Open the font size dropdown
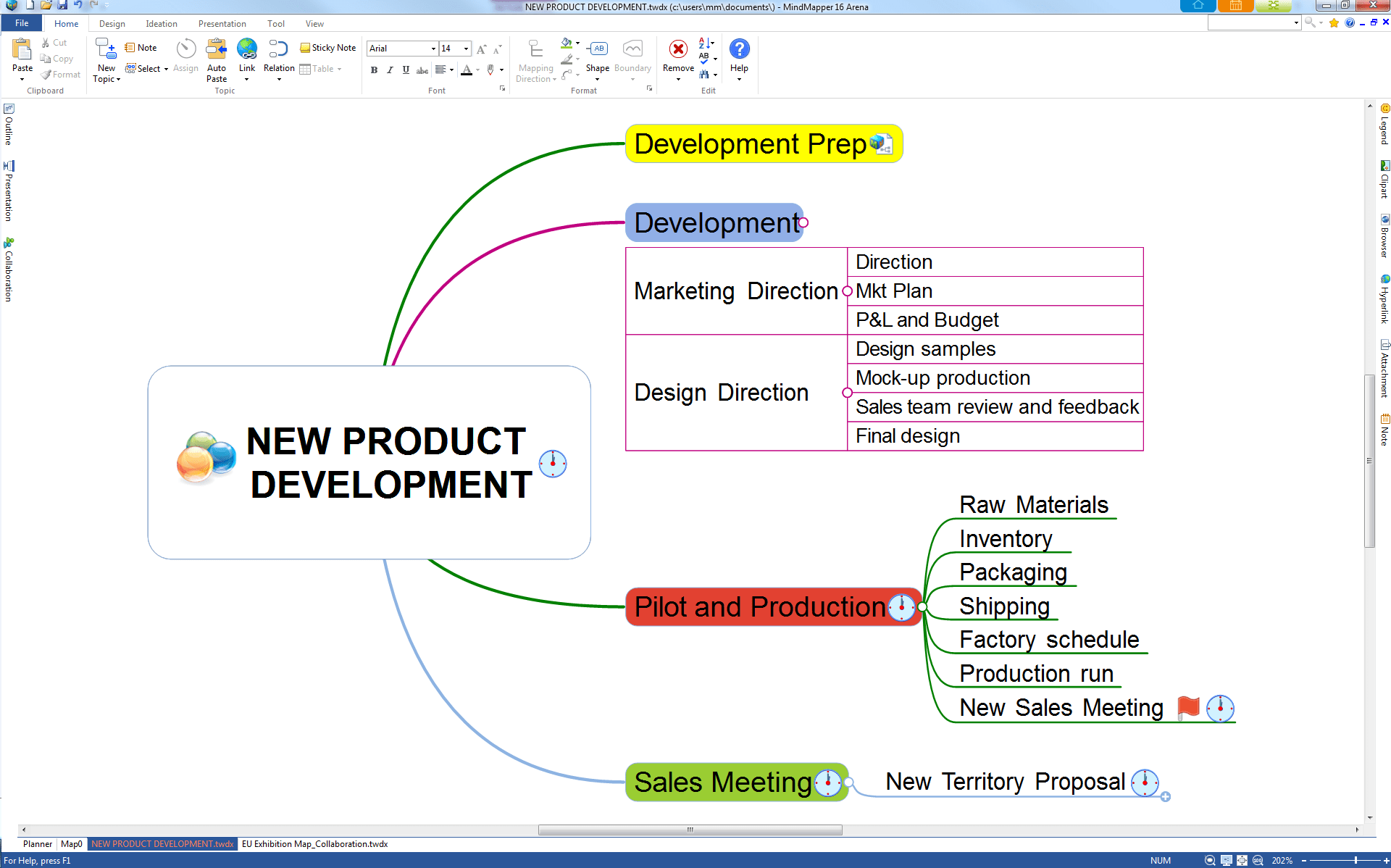The height and width of the screenshot is (868, 1391). [466, 49]
